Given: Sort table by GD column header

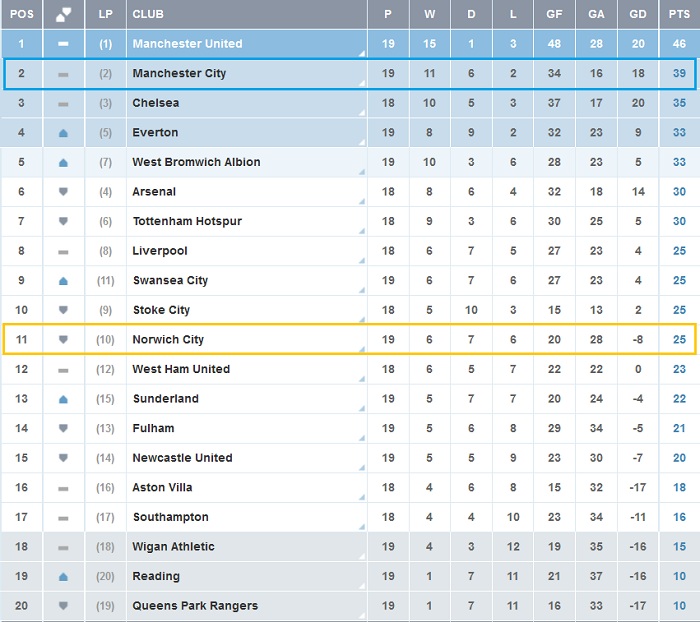Looking at the screenshot, I should [x=638, y=14].
